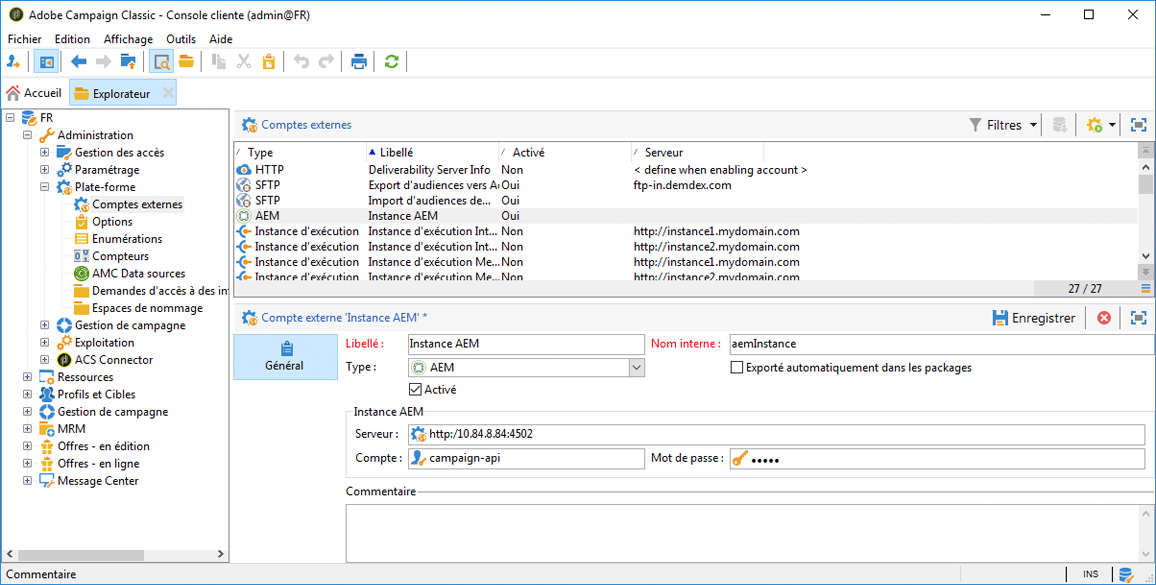This screenshot has height=585, width=1156.
Task: Go back with the blue left arrow
Action: coord(78,62)
